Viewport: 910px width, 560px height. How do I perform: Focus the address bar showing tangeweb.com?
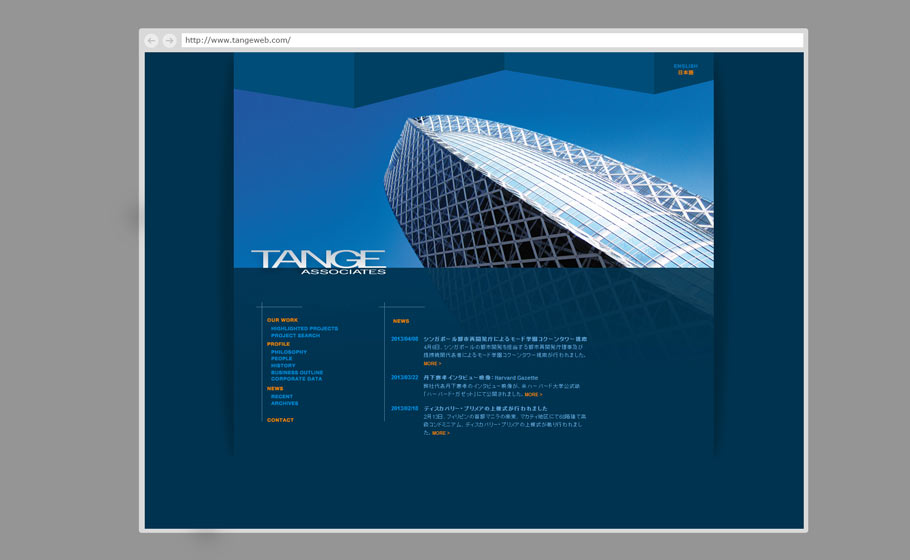[x=492, y=40]
